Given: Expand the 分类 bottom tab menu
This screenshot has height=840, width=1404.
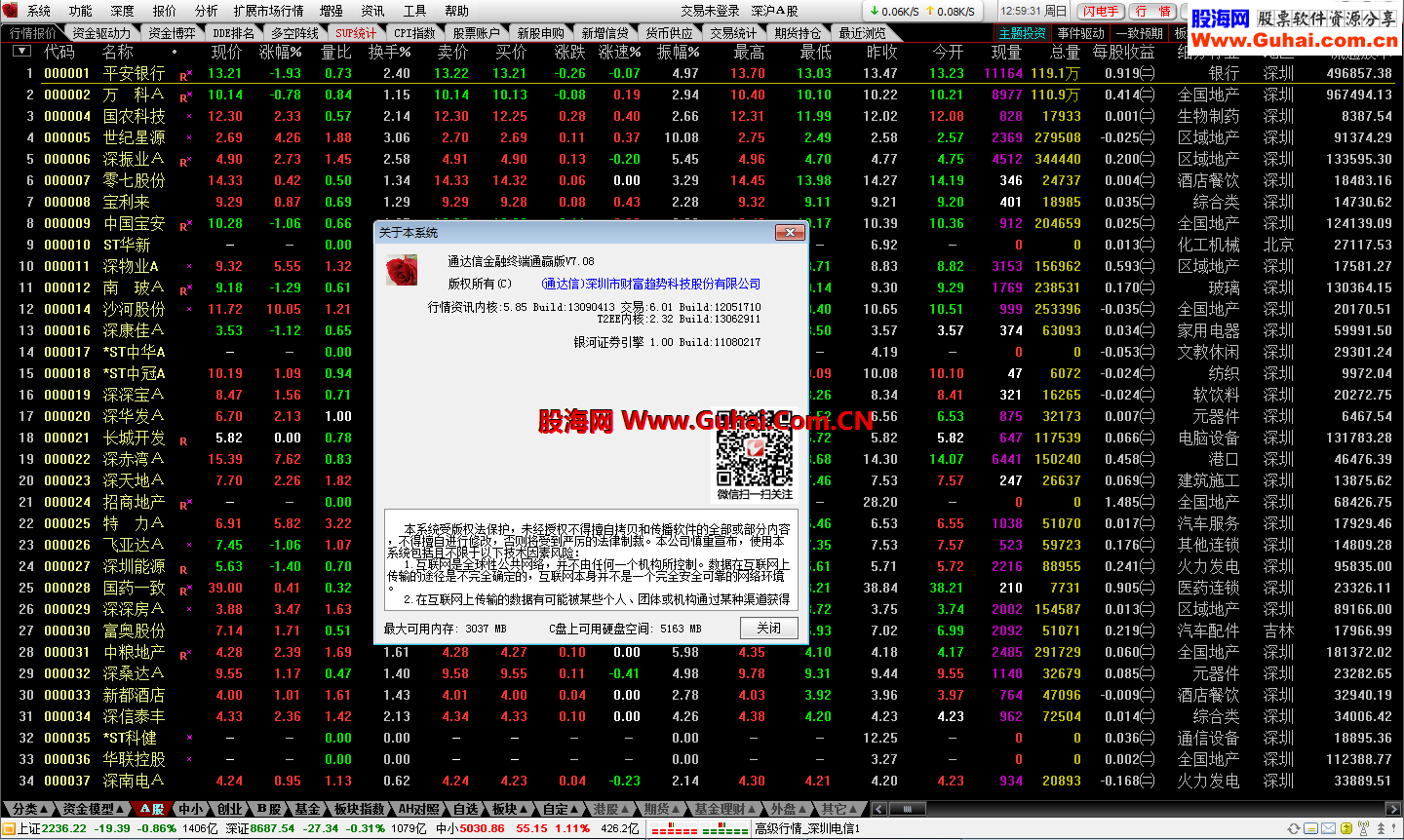Looking at the screenshot, I should coord(29,809).
